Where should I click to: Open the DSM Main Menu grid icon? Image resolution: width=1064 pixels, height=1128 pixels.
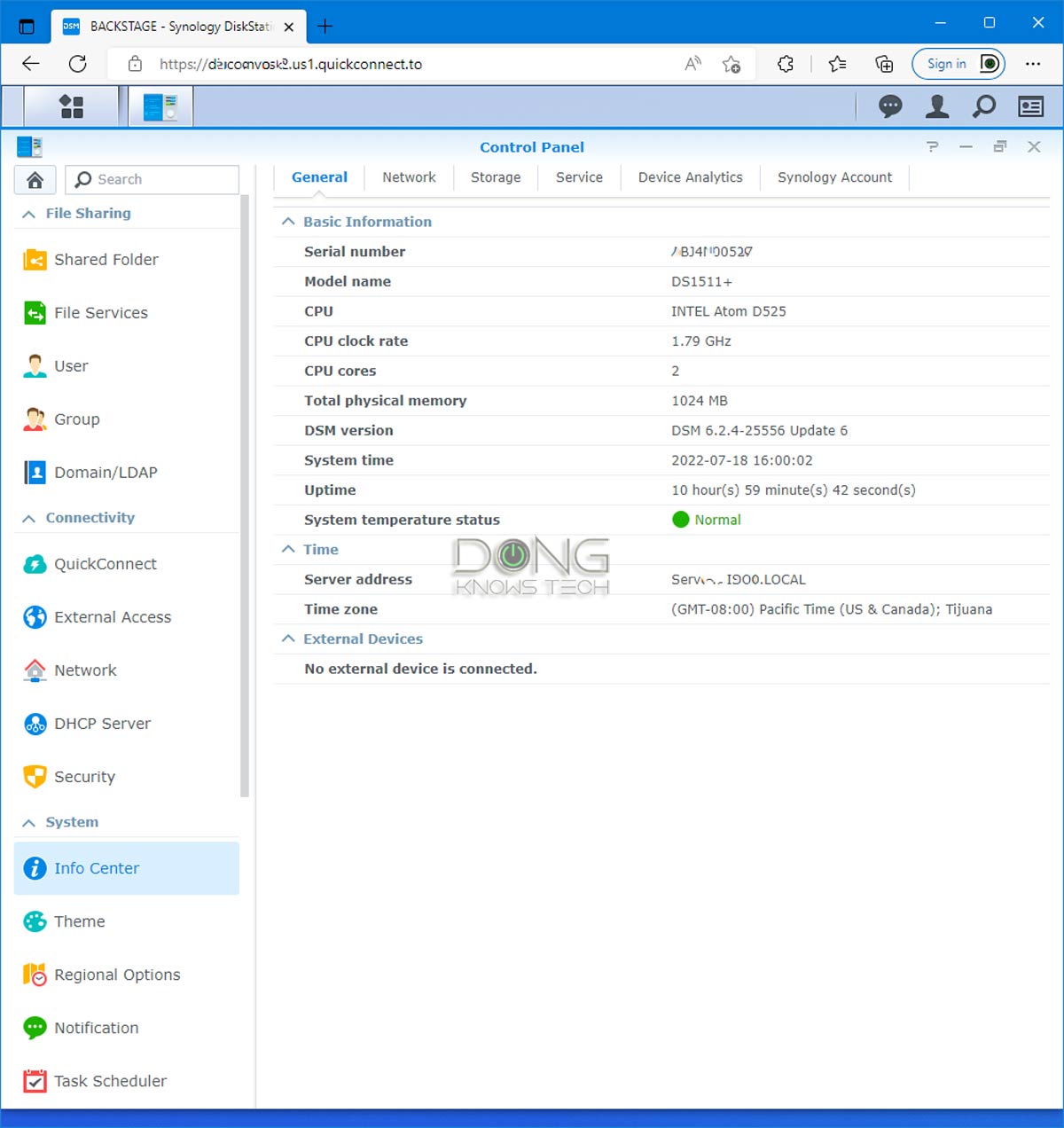71,107
